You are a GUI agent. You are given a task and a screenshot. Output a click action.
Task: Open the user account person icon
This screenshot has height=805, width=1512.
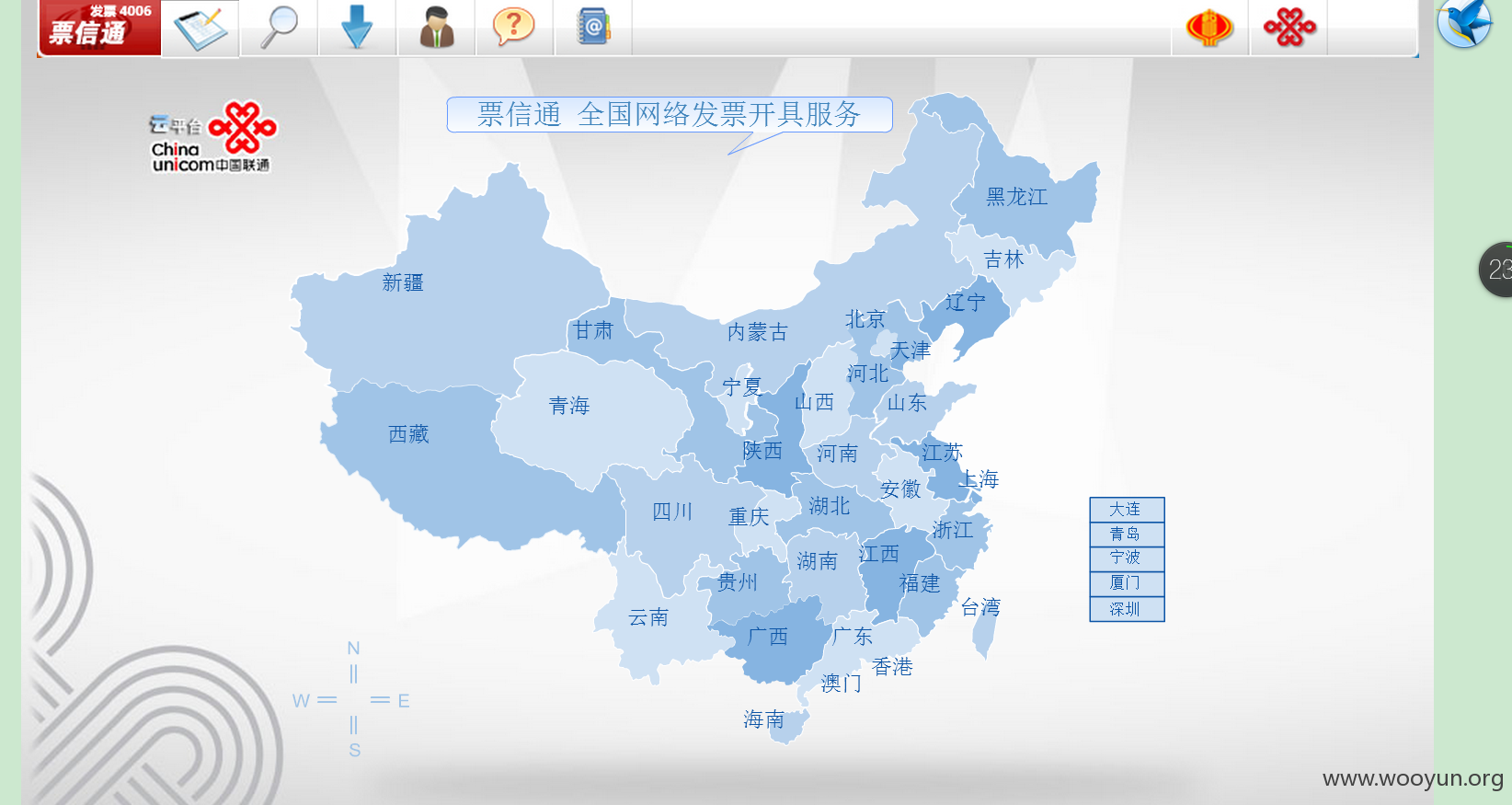(x=437, y=27)
